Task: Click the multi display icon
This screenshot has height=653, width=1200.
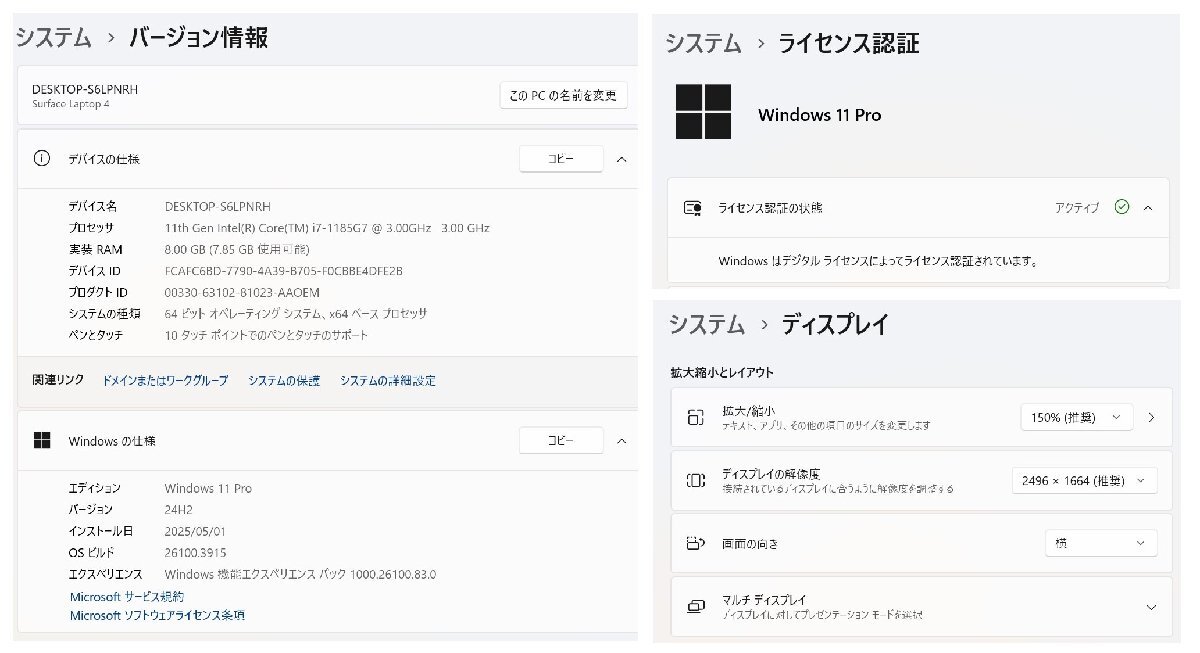Action: 695,606
